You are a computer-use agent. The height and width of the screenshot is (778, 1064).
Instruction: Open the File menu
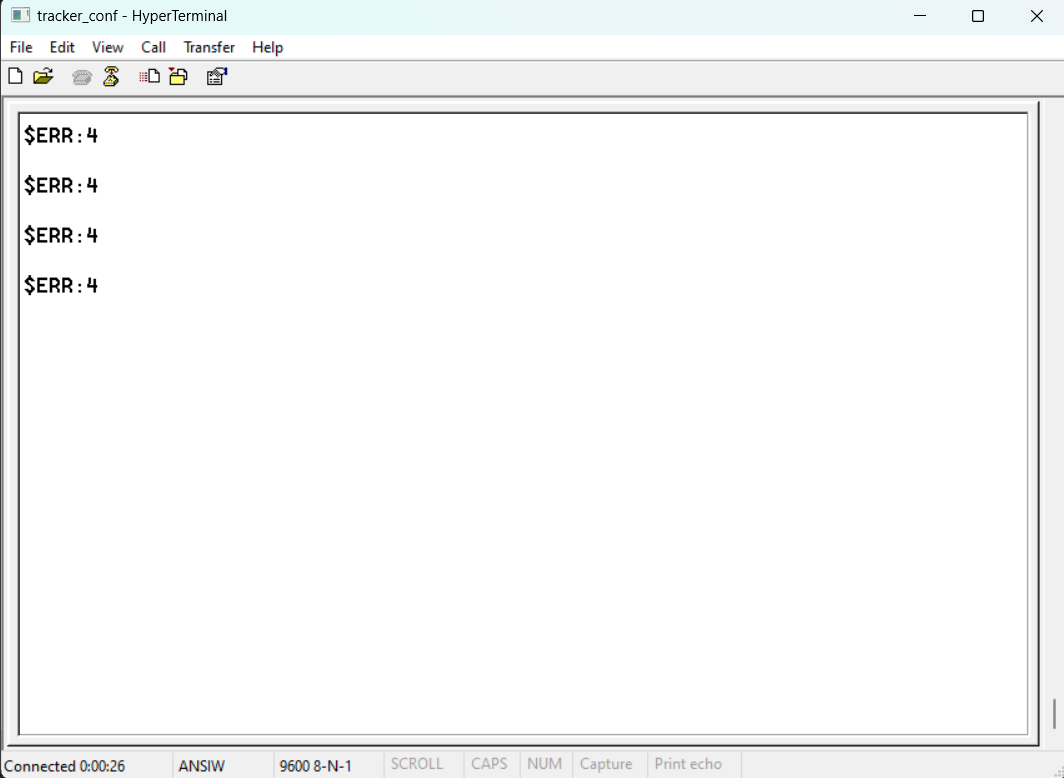coord(21,47)
